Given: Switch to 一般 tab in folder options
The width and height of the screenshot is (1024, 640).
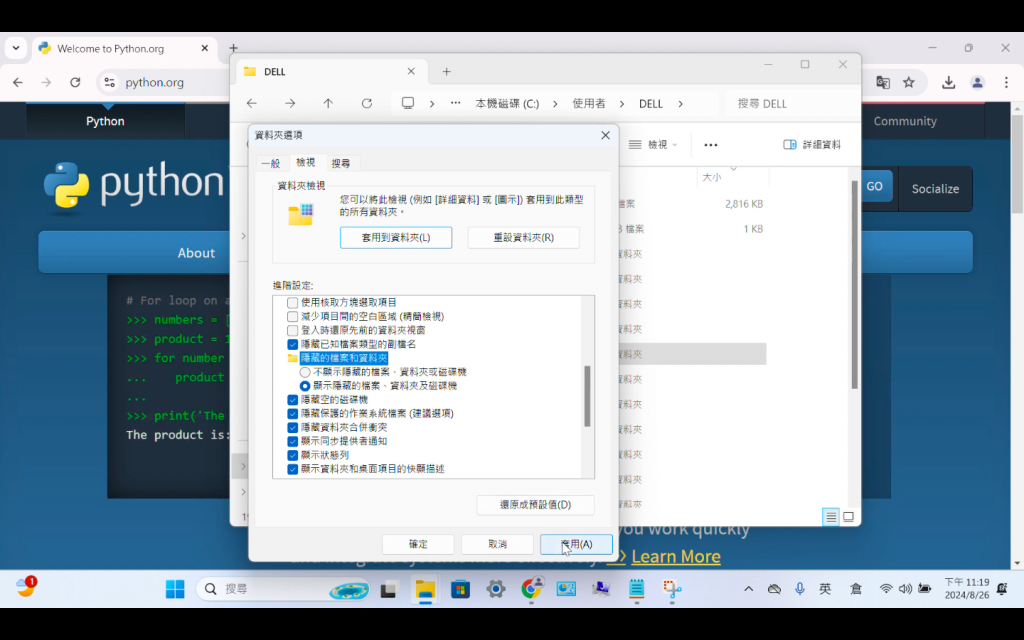Looking at the screenshot, I should (x=270, y=163).
